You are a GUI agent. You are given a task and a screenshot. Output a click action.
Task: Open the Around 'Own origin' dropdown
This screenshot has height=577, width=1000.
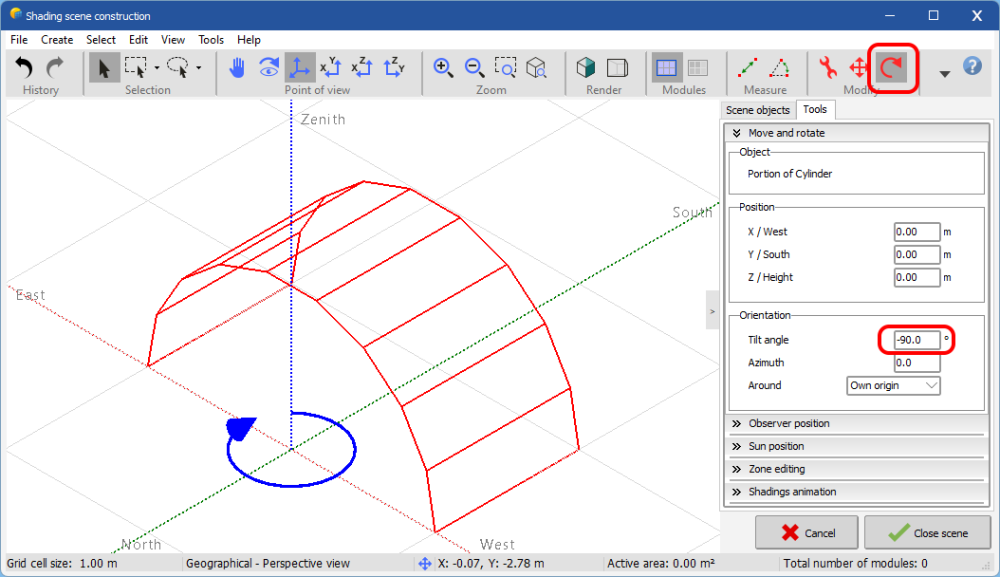coord(893,385)
